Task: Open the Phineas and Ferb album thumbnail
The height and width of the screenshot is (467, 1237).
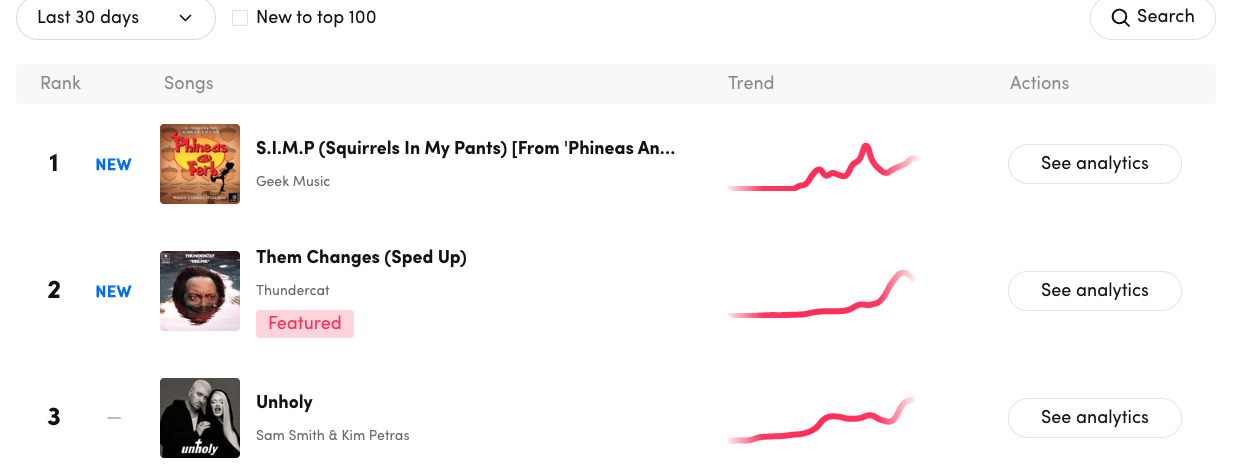Action: pos(200,164)
